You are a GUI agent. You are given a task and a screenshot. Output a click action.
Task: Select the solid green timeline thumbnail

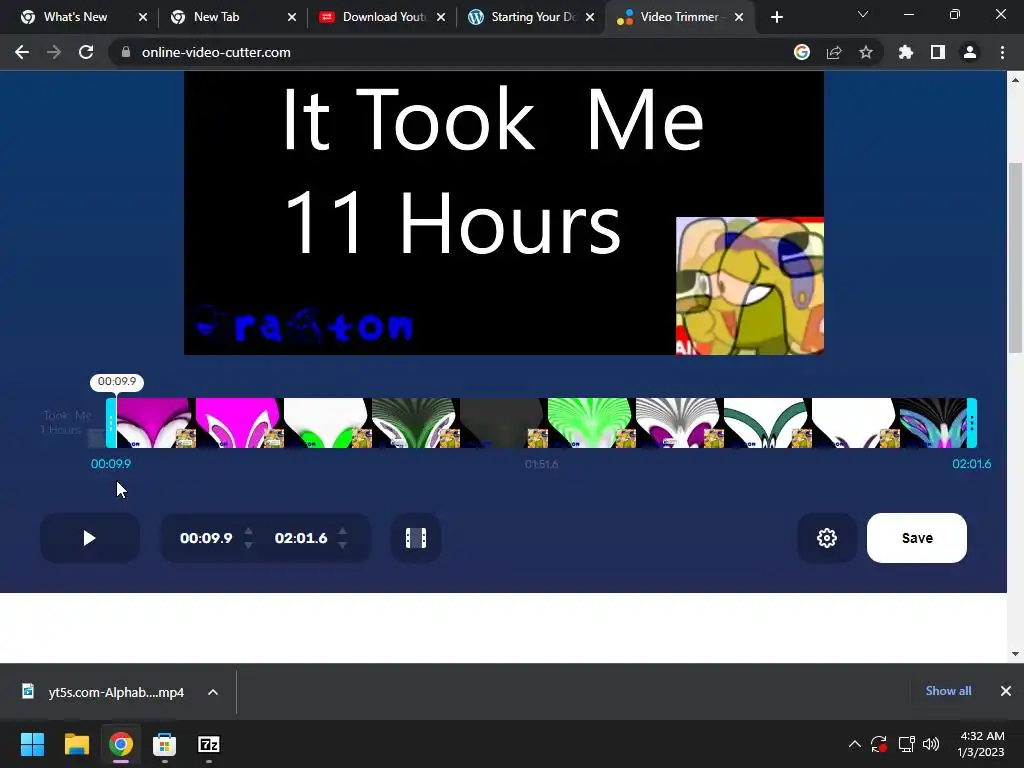(589, 423)
